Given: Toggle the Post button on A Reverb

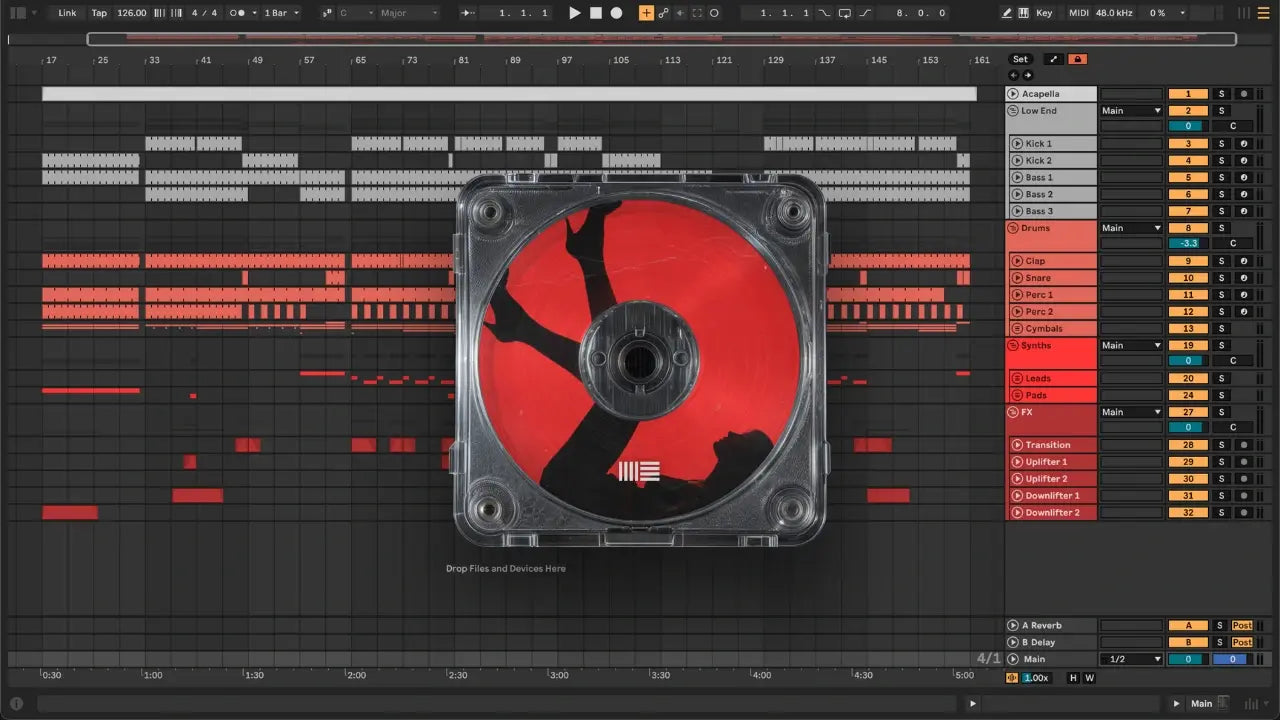Looking at the screenshot, I should [1242, 626].
